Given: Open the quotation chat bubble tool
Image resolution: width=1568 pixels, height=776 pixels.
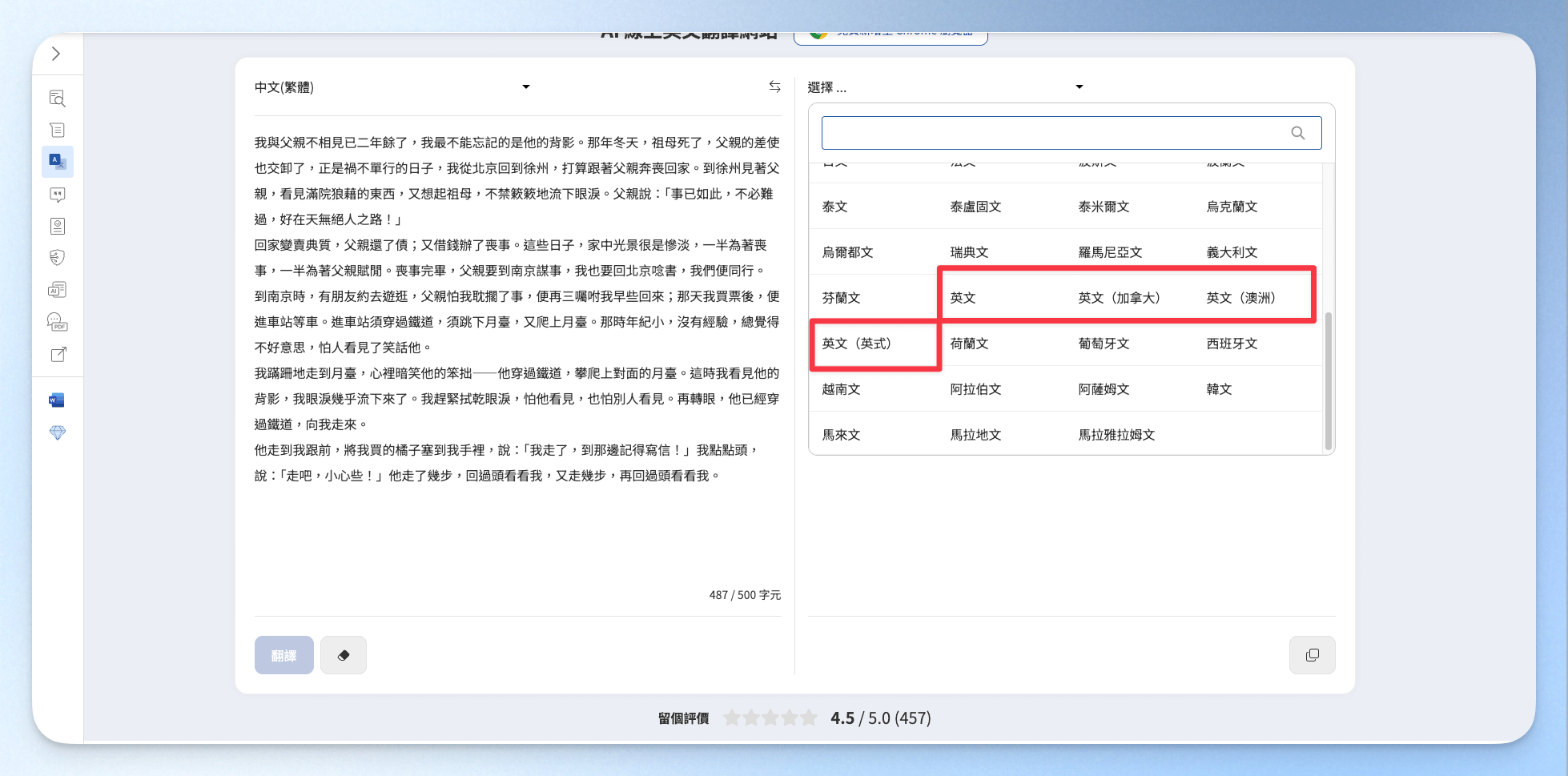Looking at the screenshot, I should pyautogui.click(x=58, y=195).
